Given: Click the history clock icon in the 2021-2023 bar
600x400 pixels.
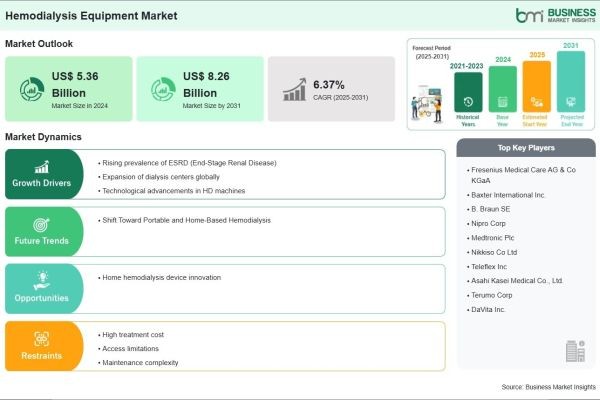Looking at the screenshot, I should click(468, 102).
